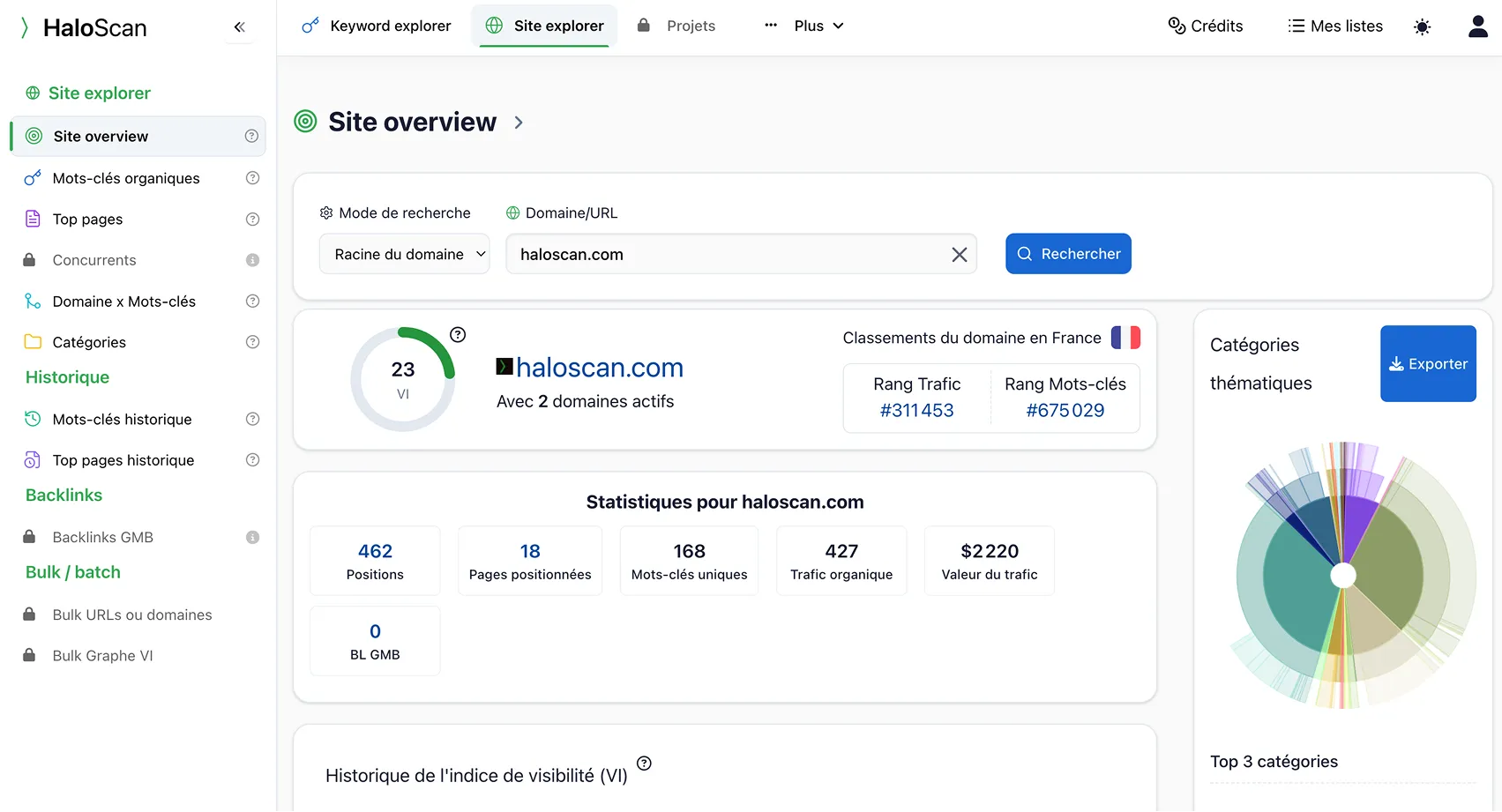
Task: Open the Keyword explorer tab
Action: pyautogui.click(x=377, y=26)
